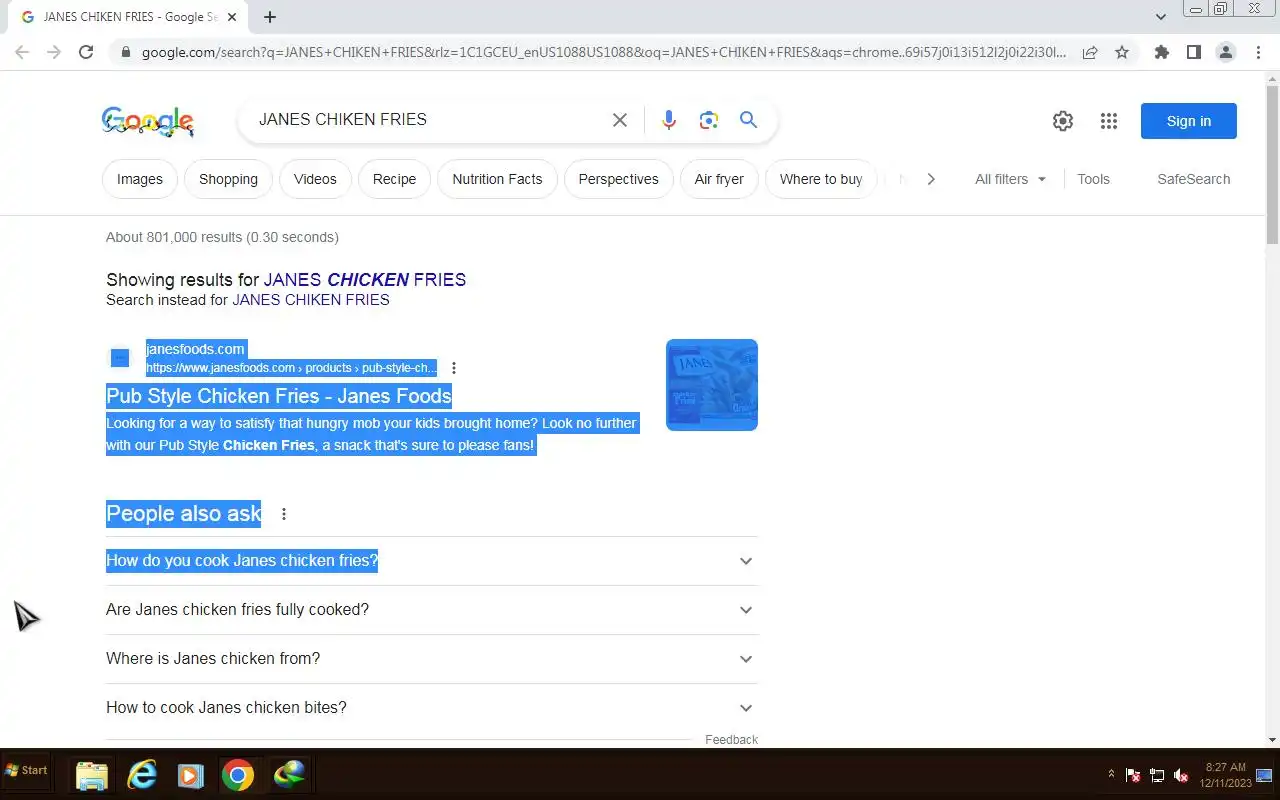
Task: Open the Google apps grid
Action: pos(1108,121)
